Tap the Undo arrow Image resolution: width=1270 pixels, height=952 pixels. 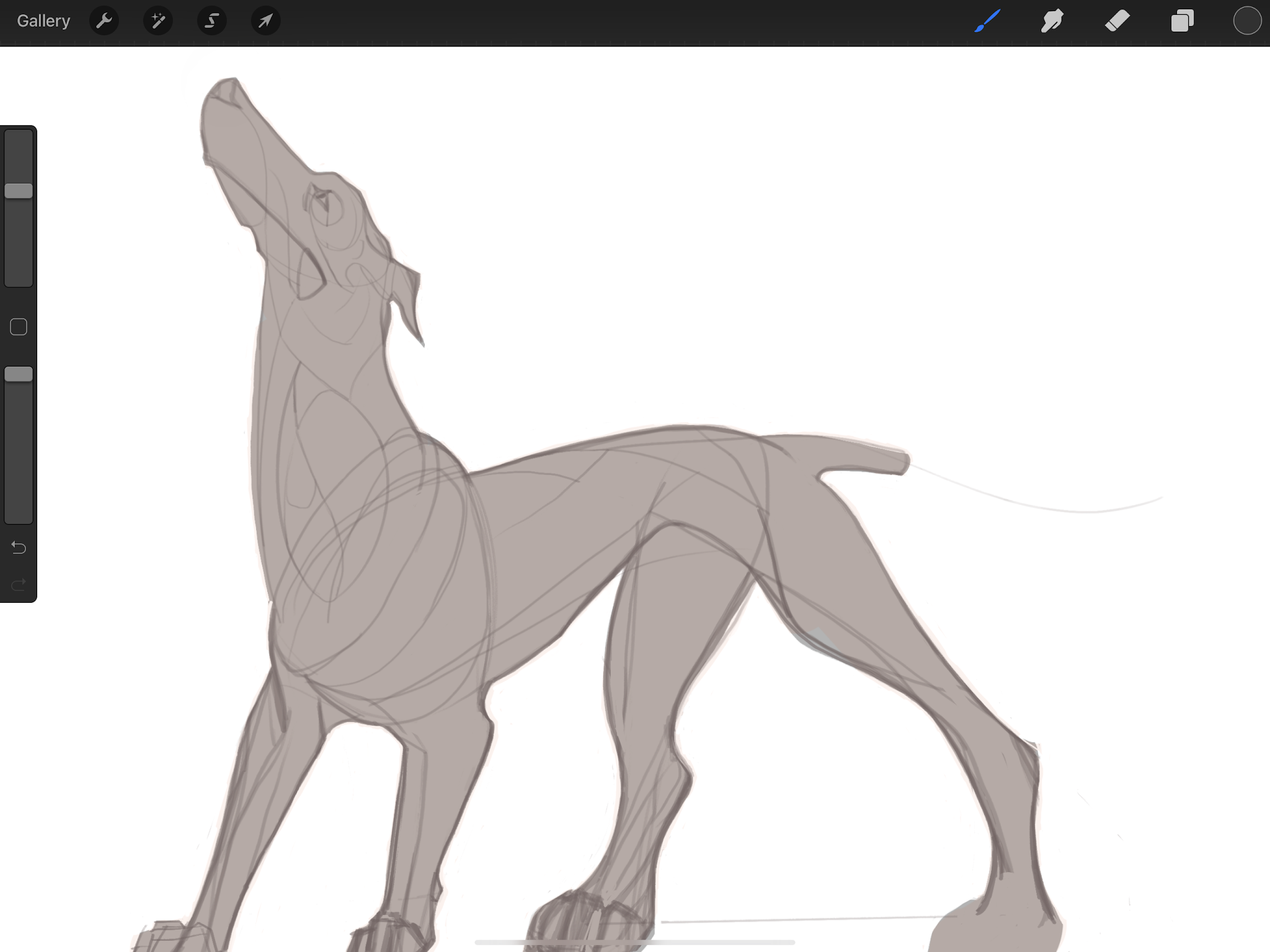pos(19,548)
